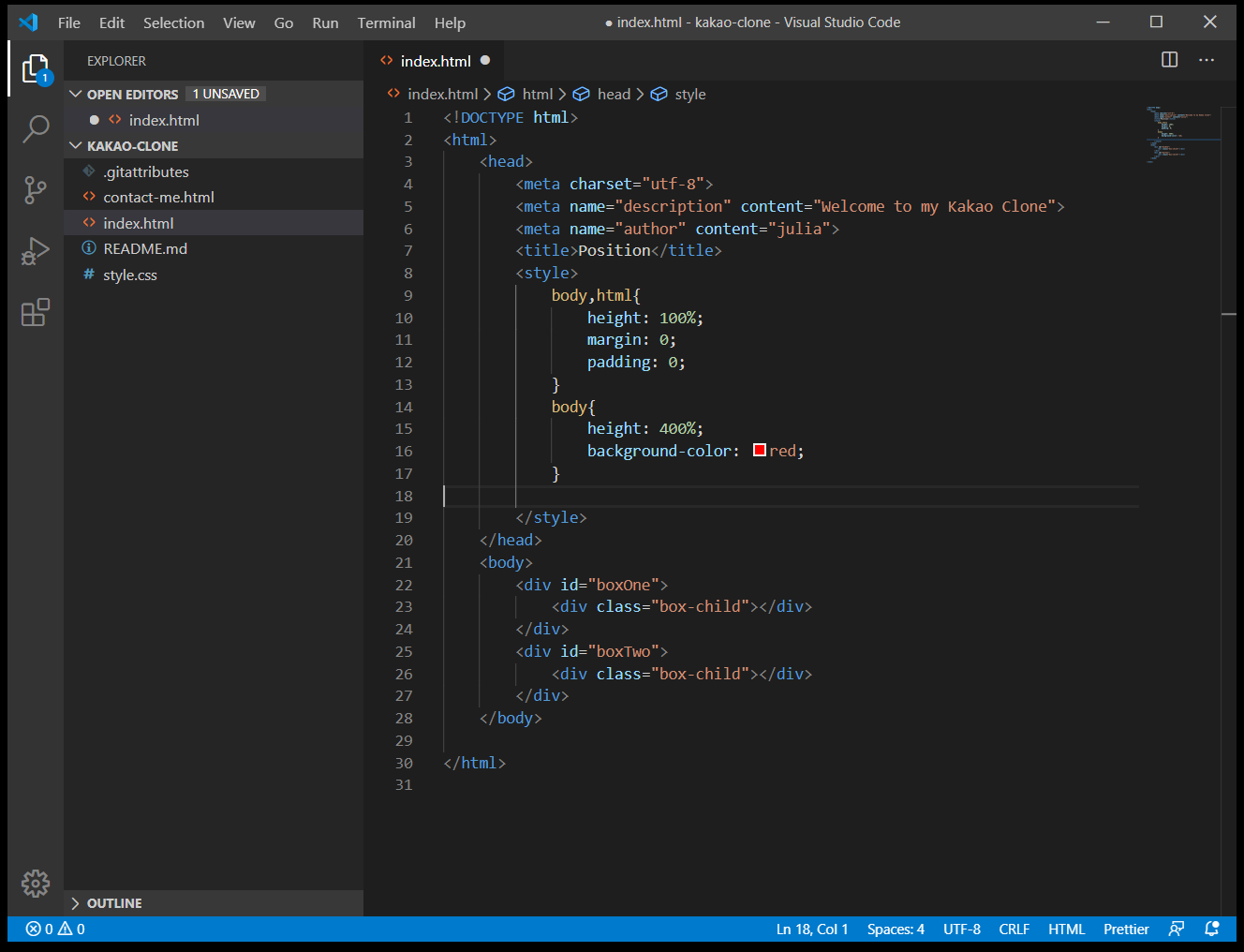
Task: Click index.html in the breadcrumb
Action: pyautogui.click(x=442, y=94)
